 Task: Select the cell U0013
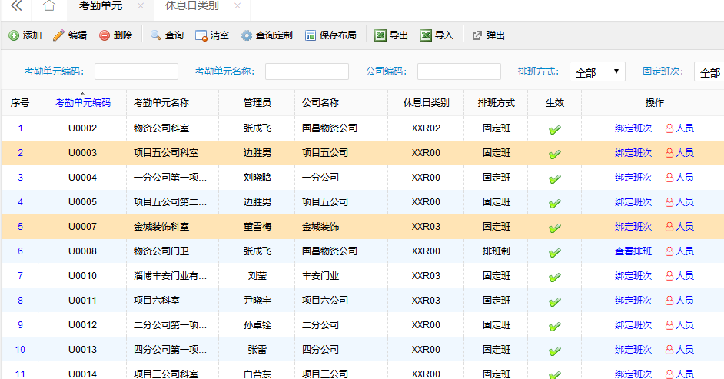[83, 349]
